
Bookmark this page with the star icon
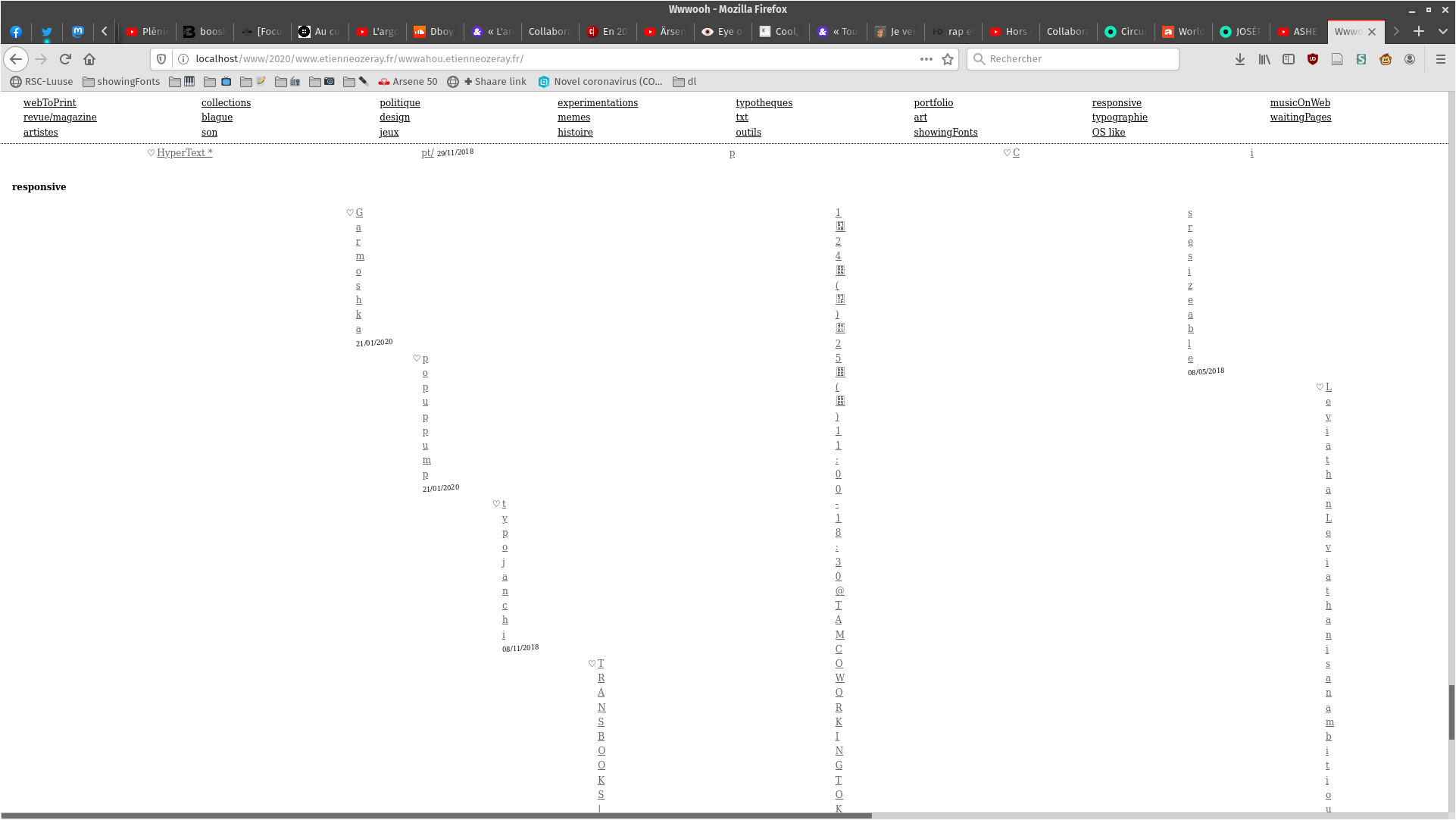(948, 59)
